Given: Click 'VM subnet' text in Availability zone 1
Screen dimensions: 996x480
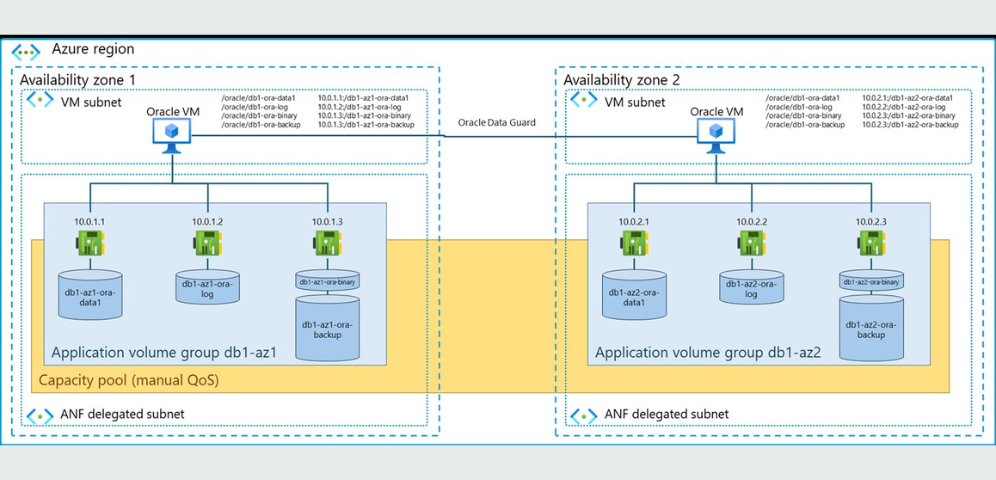Looking at the screenshot, I should (x=91, y=101).
